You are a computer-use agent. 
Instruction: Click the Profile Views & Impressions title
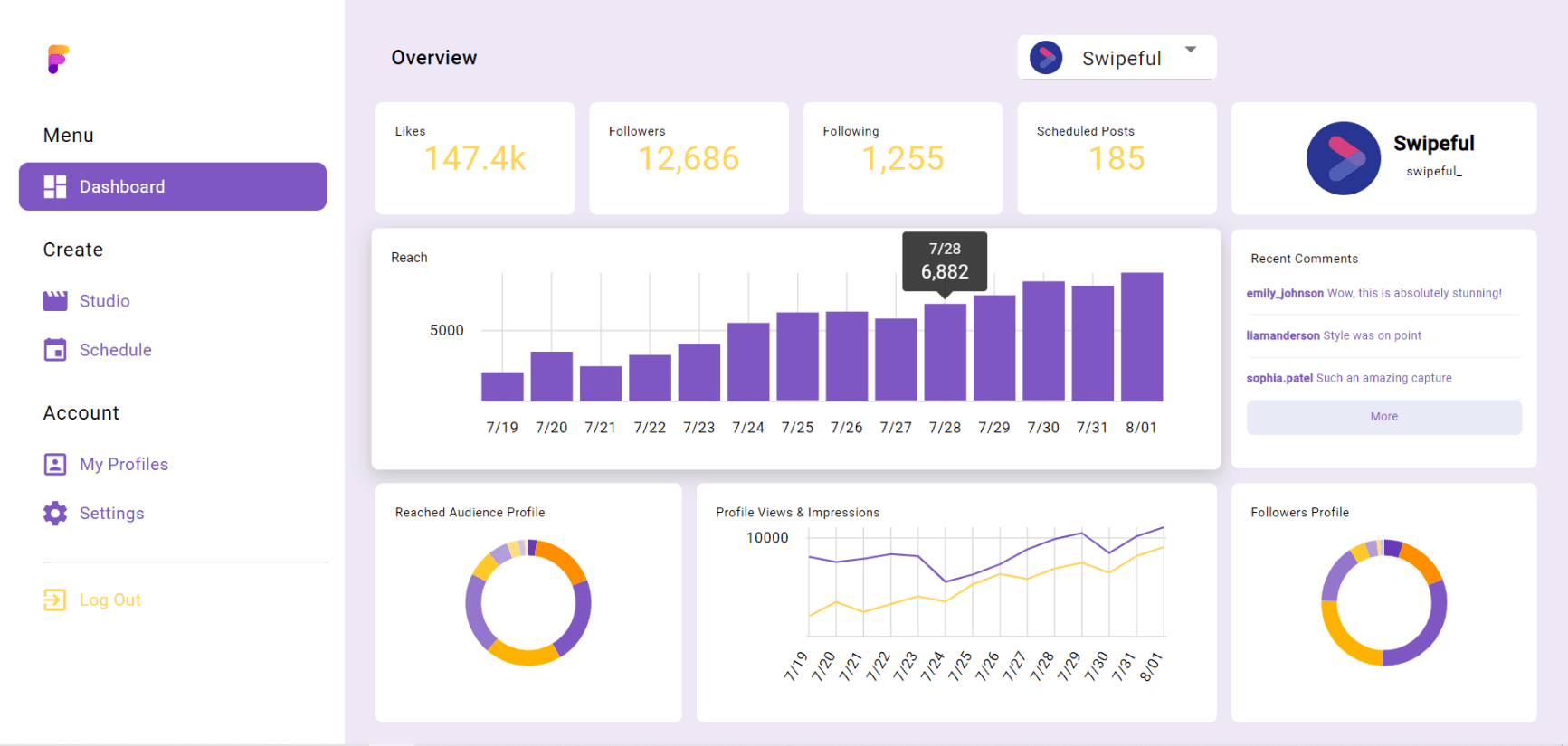[x=798, y=513]
